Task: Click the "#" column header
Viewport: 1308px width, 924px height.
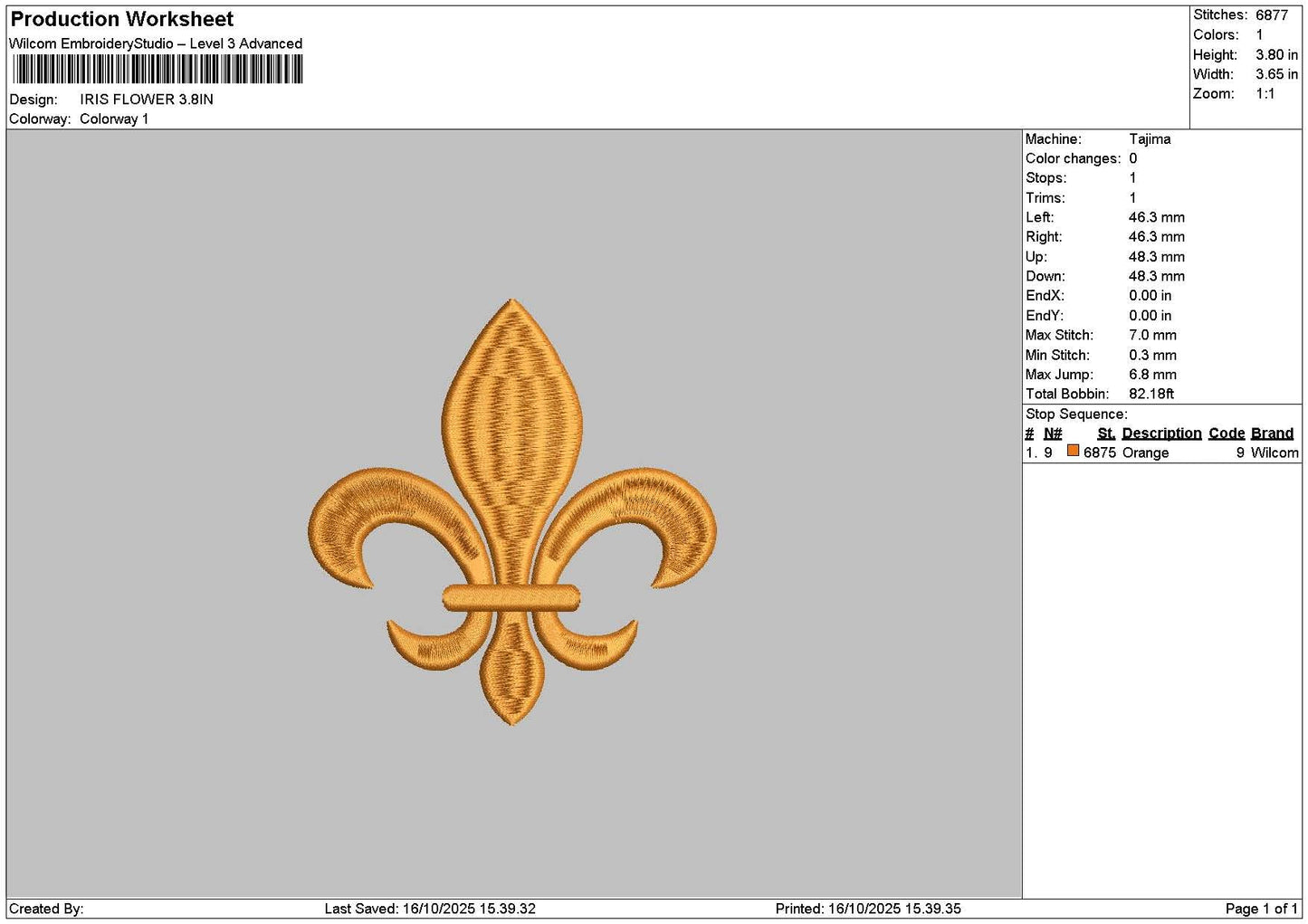Action: point(1029,433)
